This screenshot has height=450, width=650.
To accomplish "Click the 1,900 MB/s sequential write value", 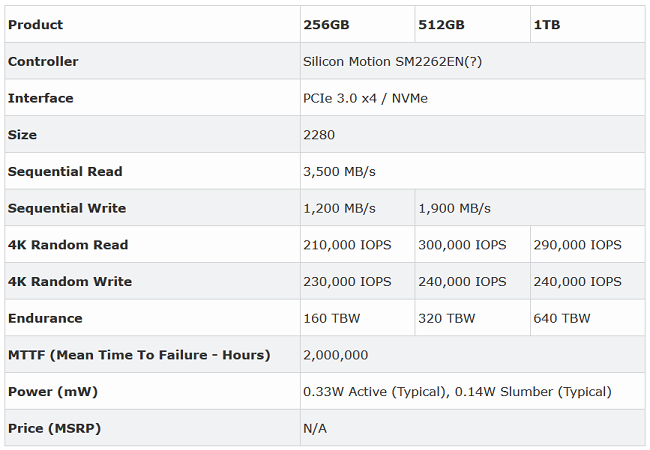I will click(x=455, y=208).
